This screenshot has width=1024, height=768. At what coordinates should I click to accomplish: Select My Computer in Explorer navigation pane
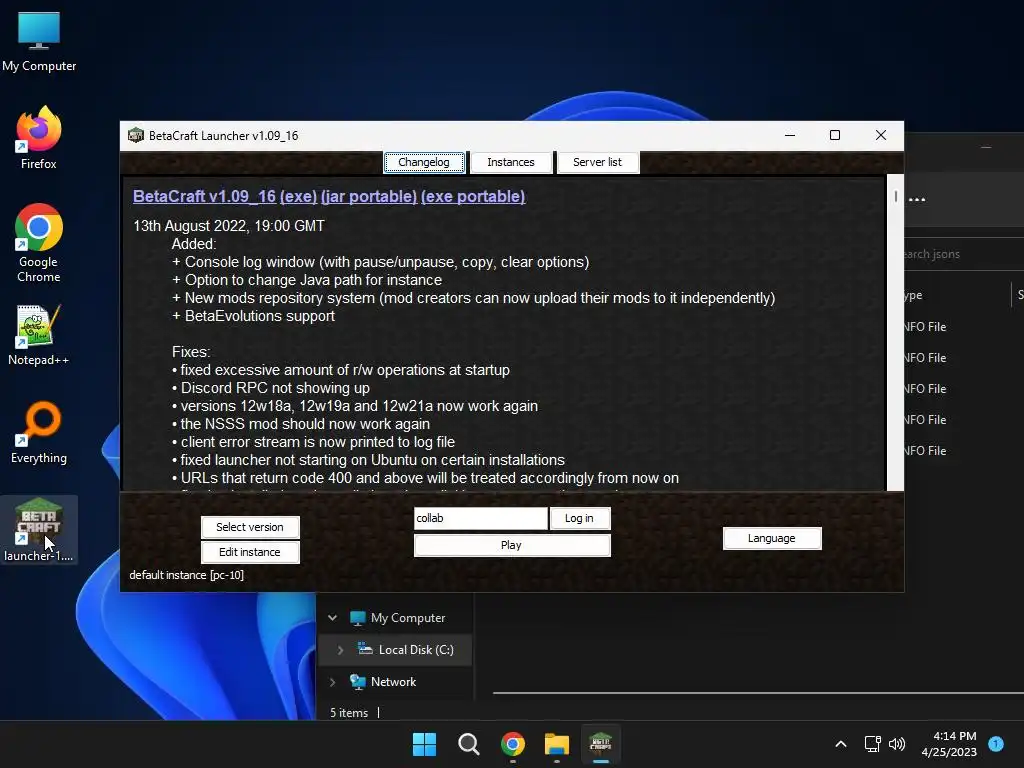(397, 618)
